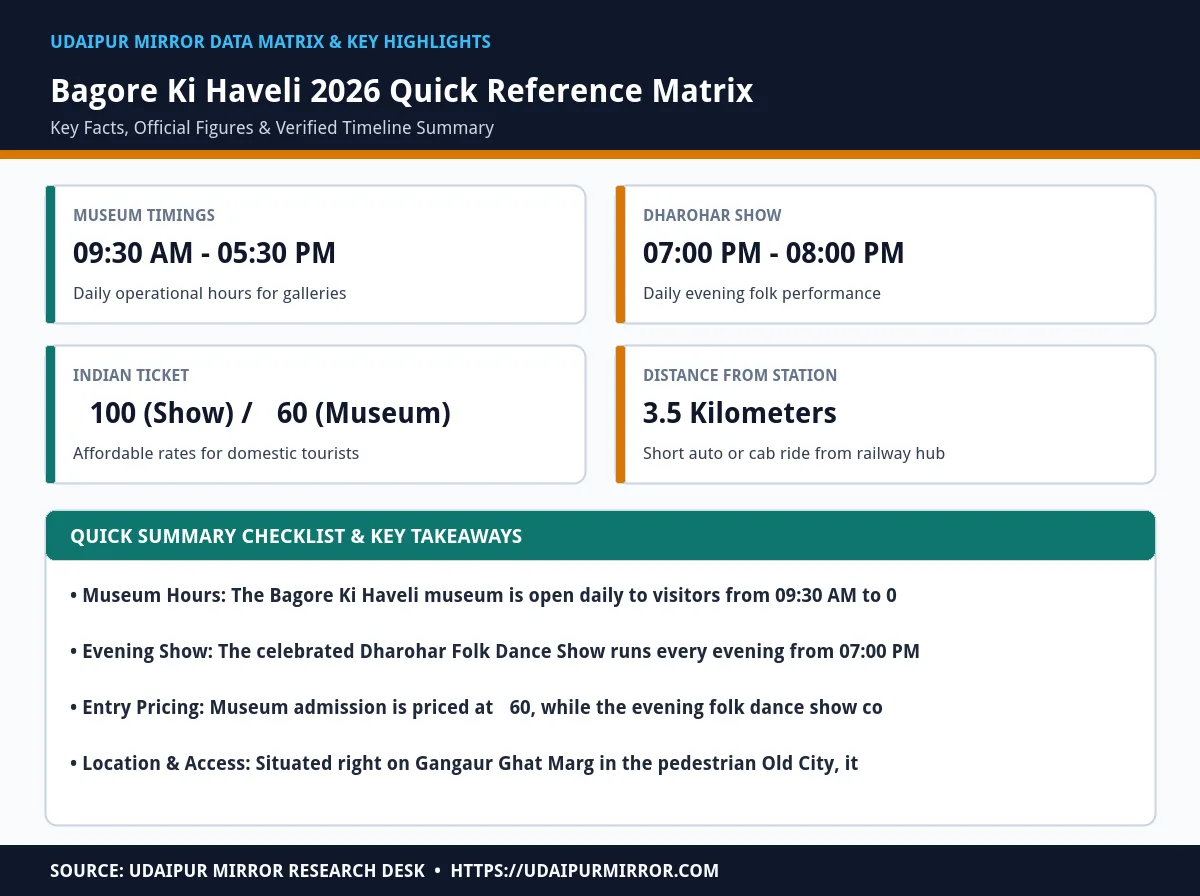Select the '09:30 AM - 05:30 PM' value
This screenshot has width=1200, height=896.
click(204, 253)
